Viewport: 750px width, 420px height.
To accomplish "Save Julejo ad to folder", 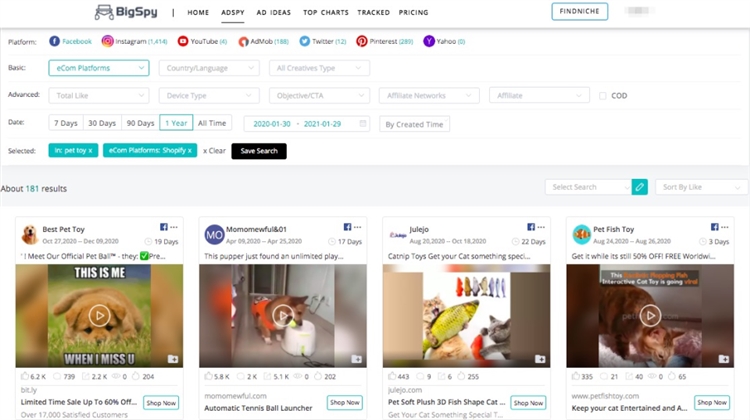I will click(540, 359).
